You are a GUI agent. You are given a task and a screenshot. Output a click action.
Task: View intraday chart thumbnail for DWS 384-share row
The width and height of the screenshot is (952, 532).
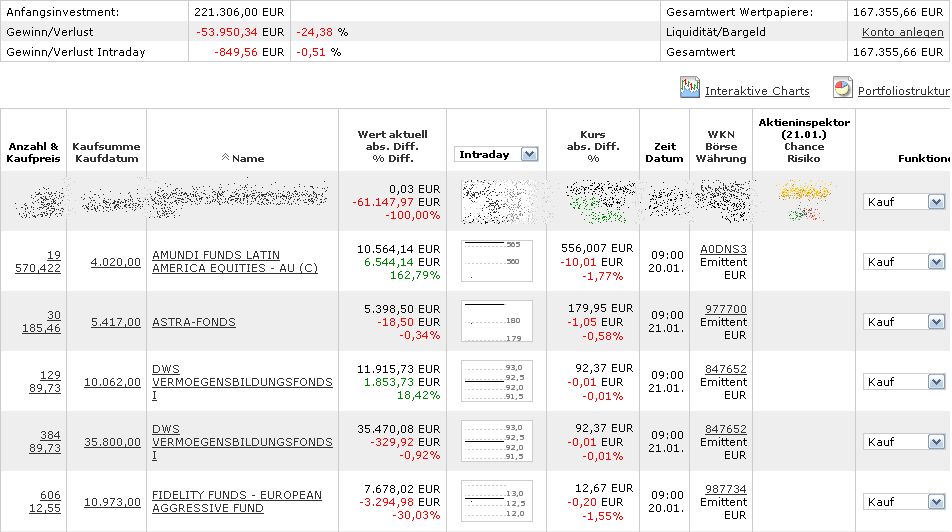coord(497,442)
